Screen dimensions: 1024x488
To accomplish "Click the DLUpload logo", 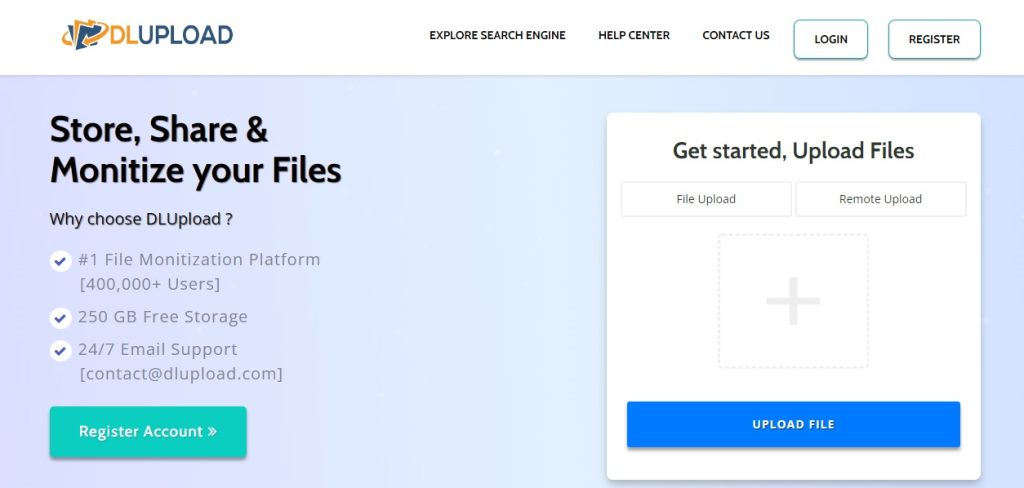I will [x=147, y=34].
